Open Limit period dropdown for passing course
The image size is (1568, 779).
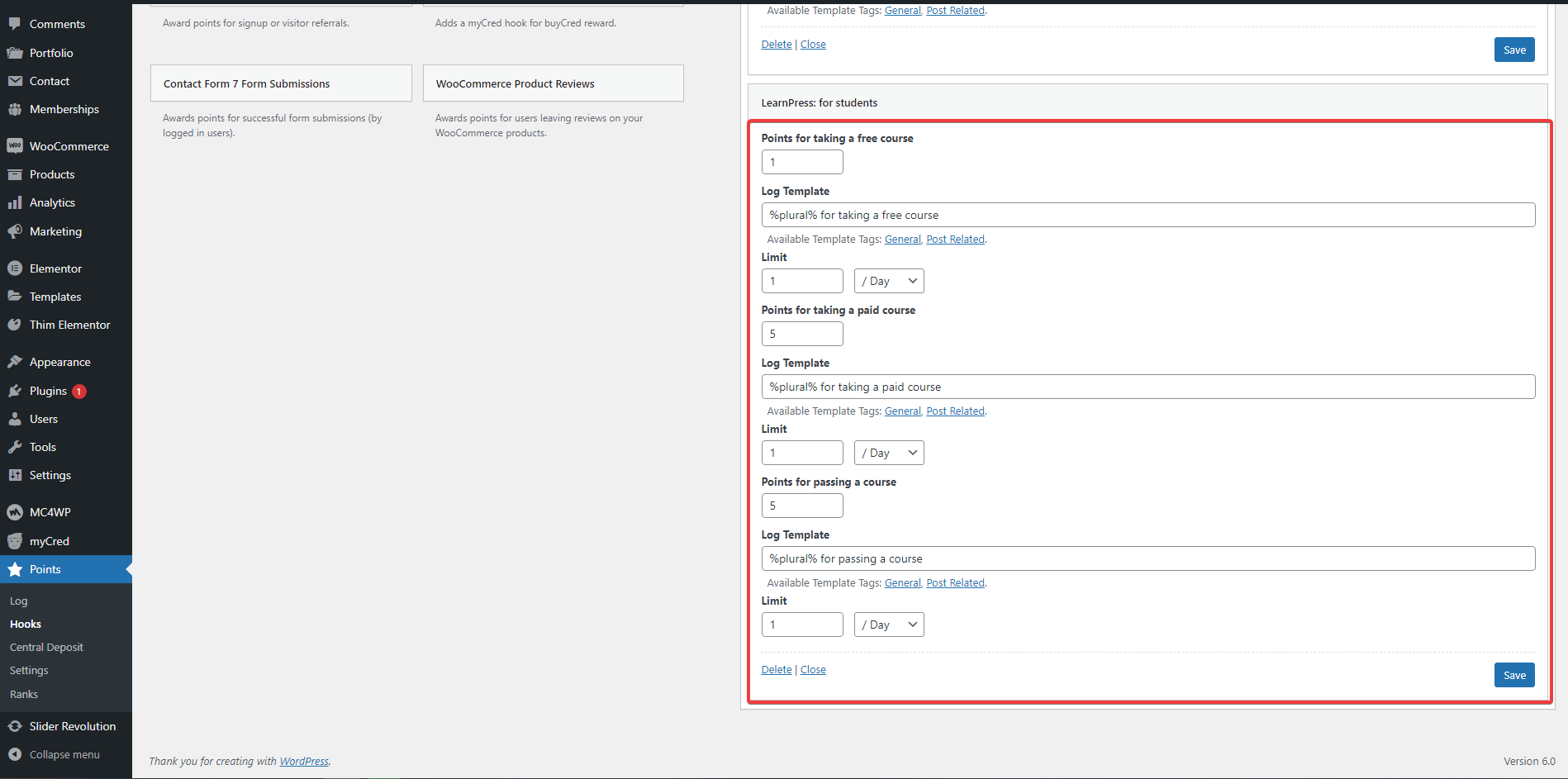click(889, 625)
